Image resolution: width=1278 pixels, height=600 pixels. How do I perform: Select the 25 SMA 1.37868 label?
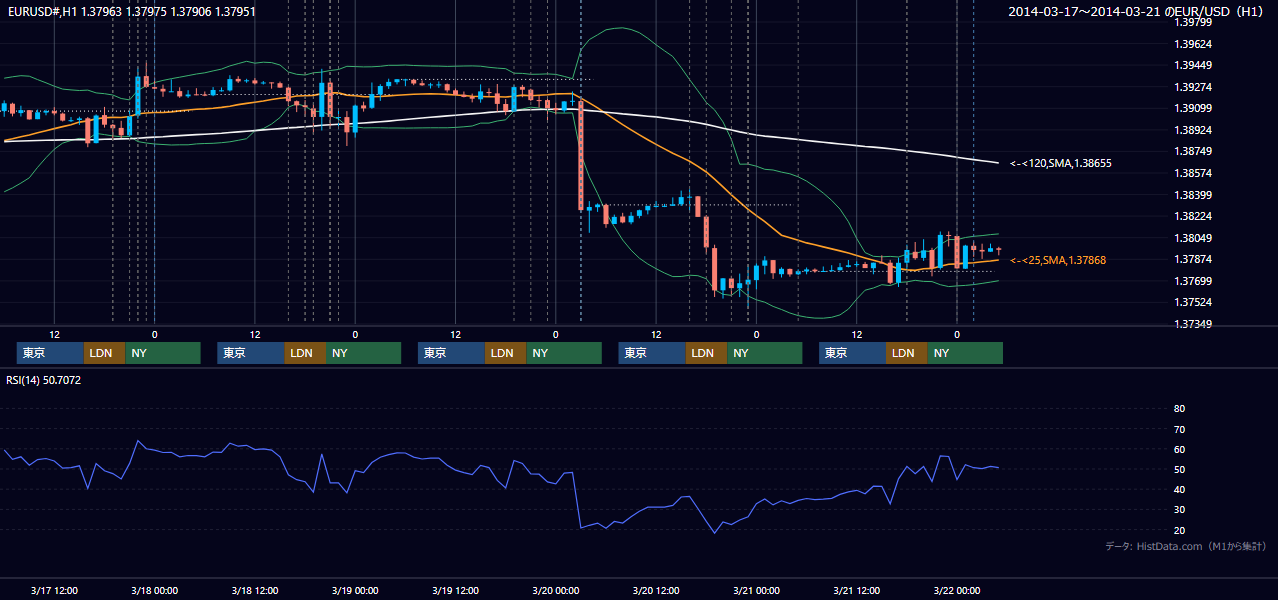pyautogui.click(x=1058, y=260)
